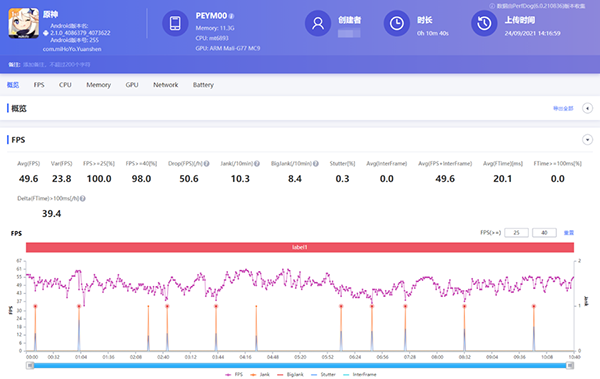Click the Genshin Impact app icon
Screen dimensions: 600x379
(x=24, y=23)
